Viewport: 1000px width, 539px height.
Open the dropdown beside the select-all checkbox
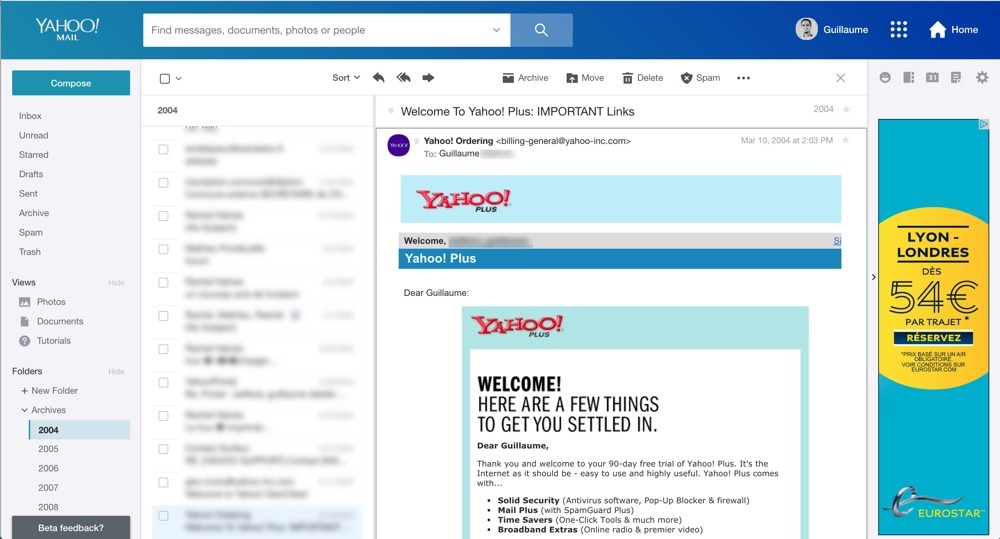[x=179, y=78]
